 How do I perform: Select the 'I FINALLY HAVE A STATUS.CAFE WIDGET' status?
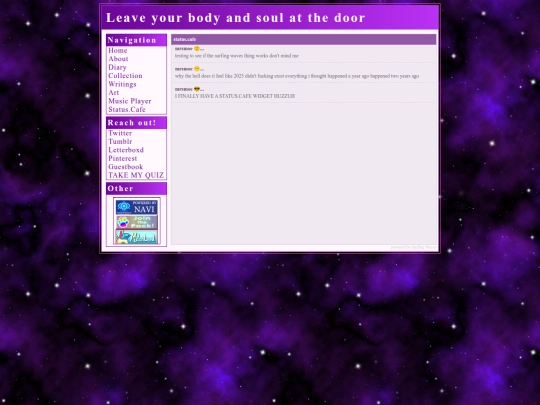point(235,96)
